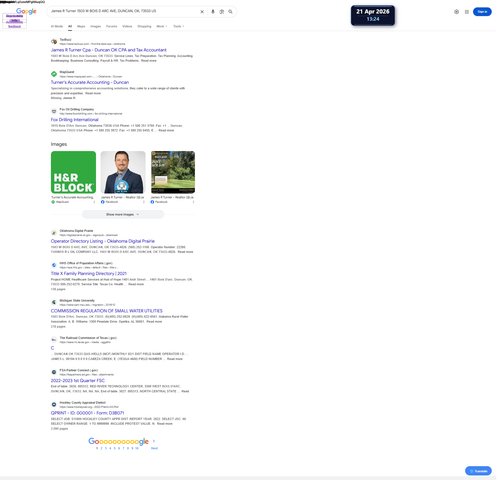Viewport: 500px width, 480px height.
Task: Switch to the Shopping tab
Action: click(x=144, y=26)
